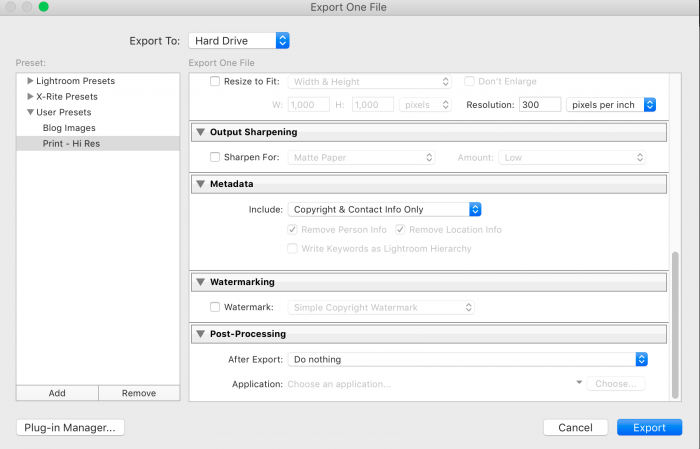Collapse the Watermarking section
Screen dimensions: 700x449
tap(201, 282)
